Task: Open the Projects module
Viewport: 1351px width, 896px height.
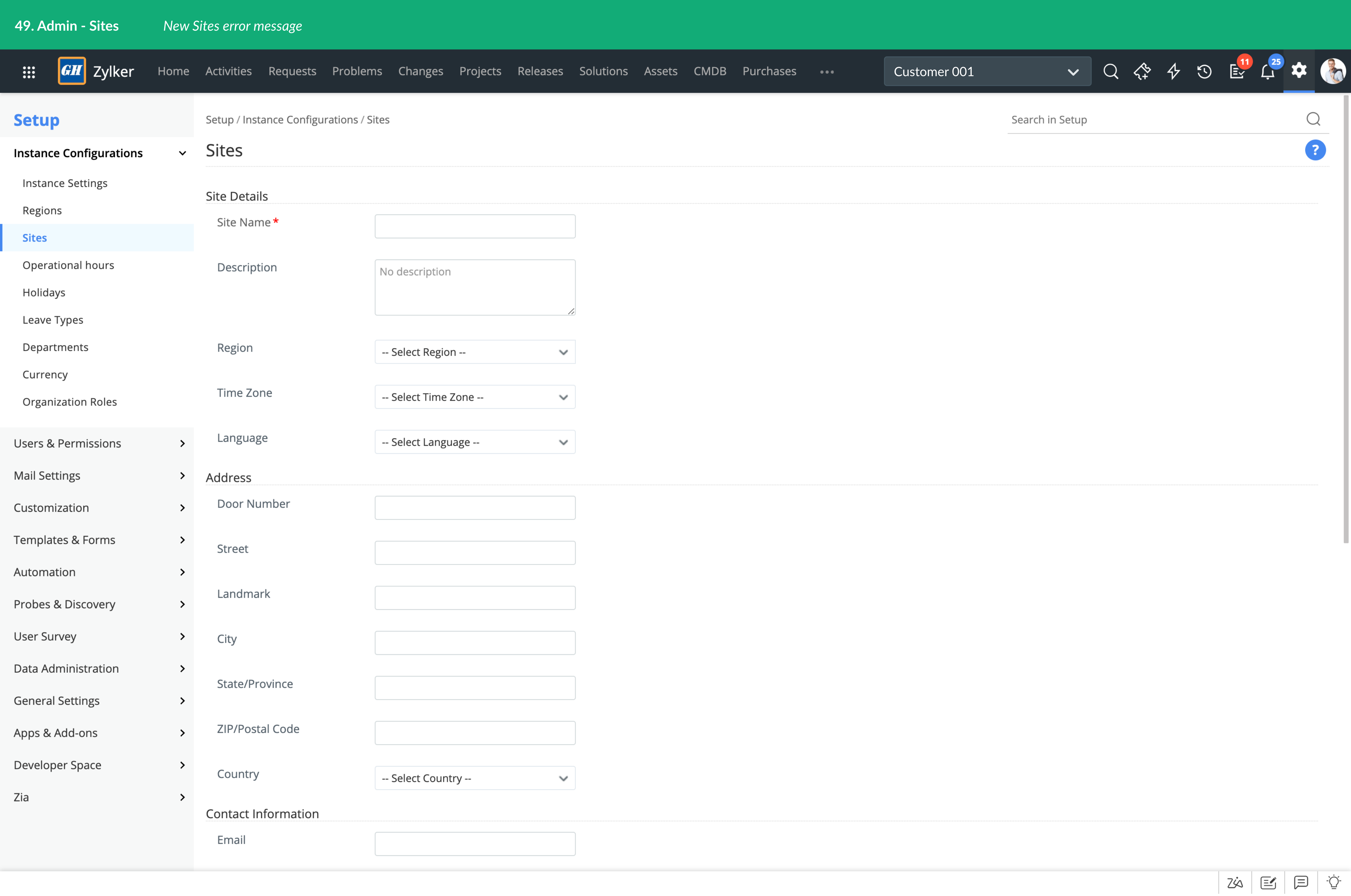Action: click(480, 71)
